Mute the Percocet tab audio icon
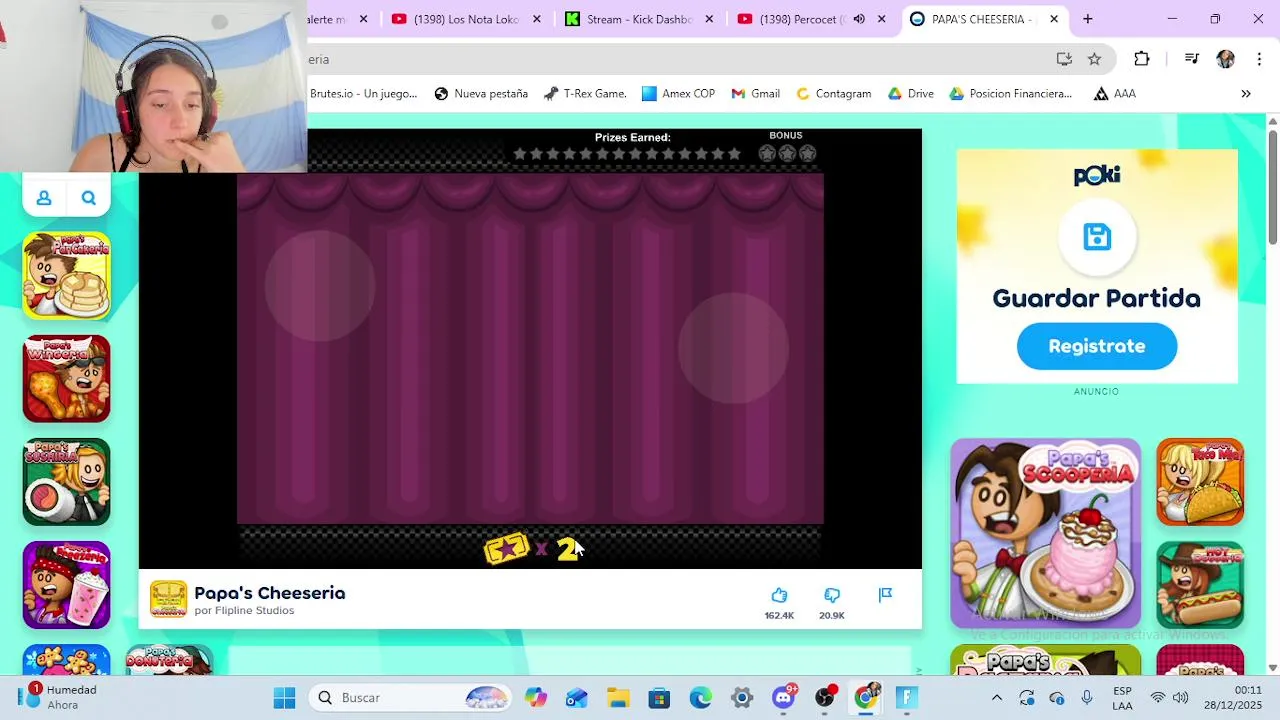Image resolution: width=1280 pixels, height=720 pixels. click(859, 19)
